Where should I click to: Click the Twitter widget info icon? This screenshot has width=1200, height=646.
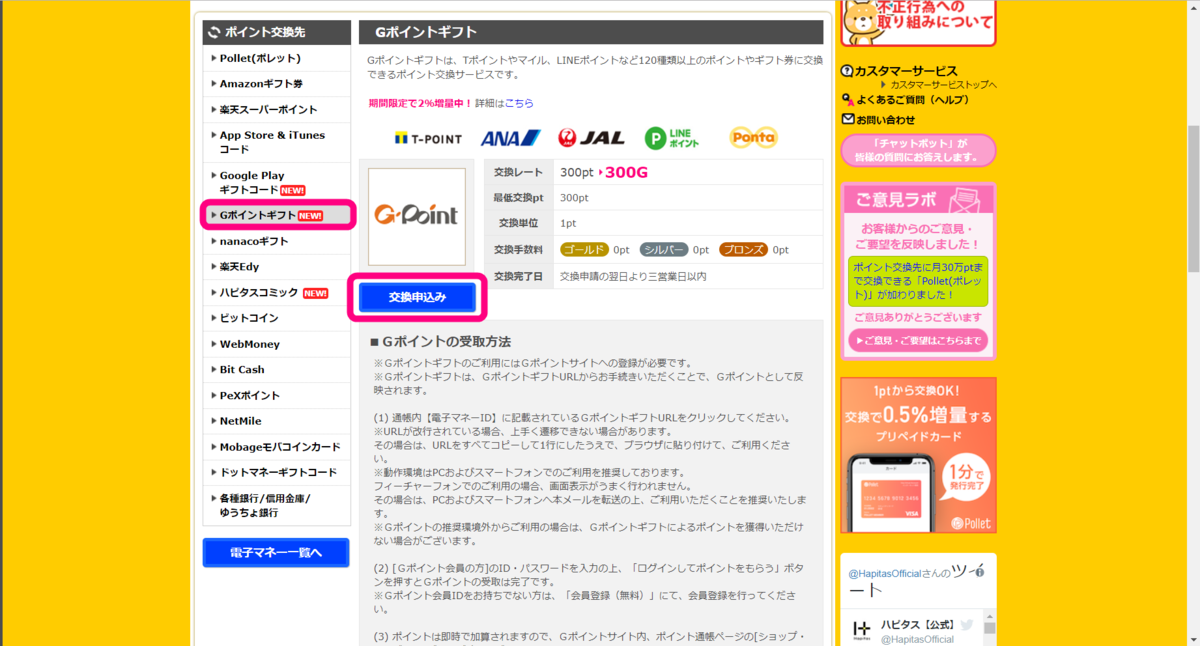pos(981,570)
